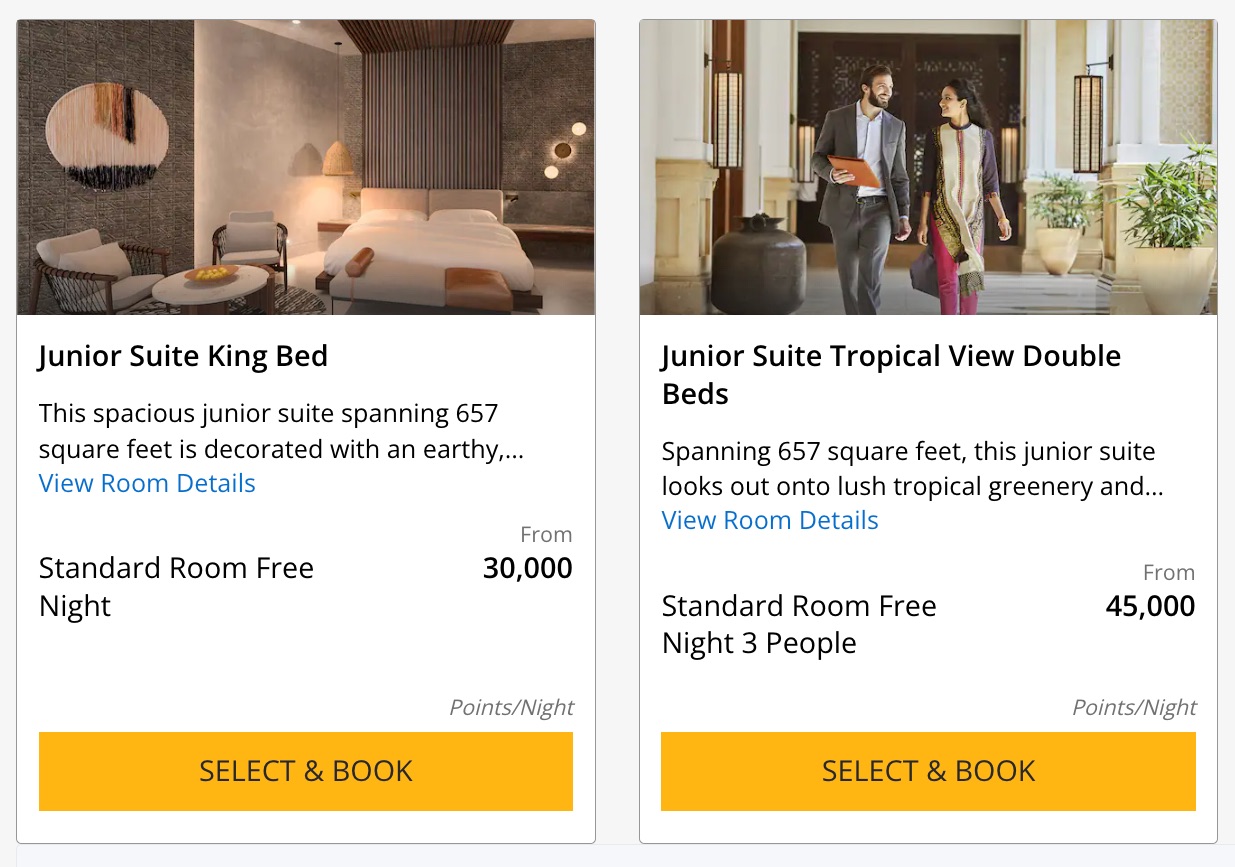The height and width of the screenshot is (867, 1235).
Task: Click Points/Night under the 30,000 price
Action: point(511,708)
